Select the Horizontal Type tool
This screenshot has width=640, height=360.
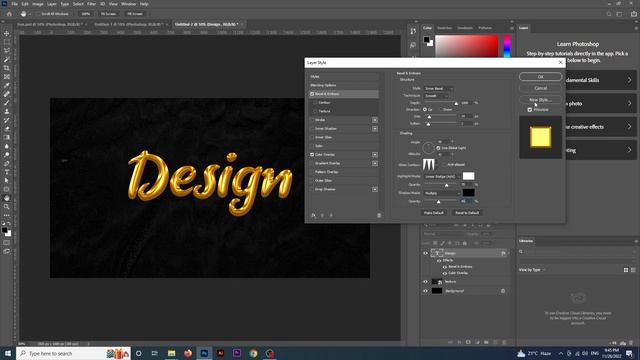7,172
